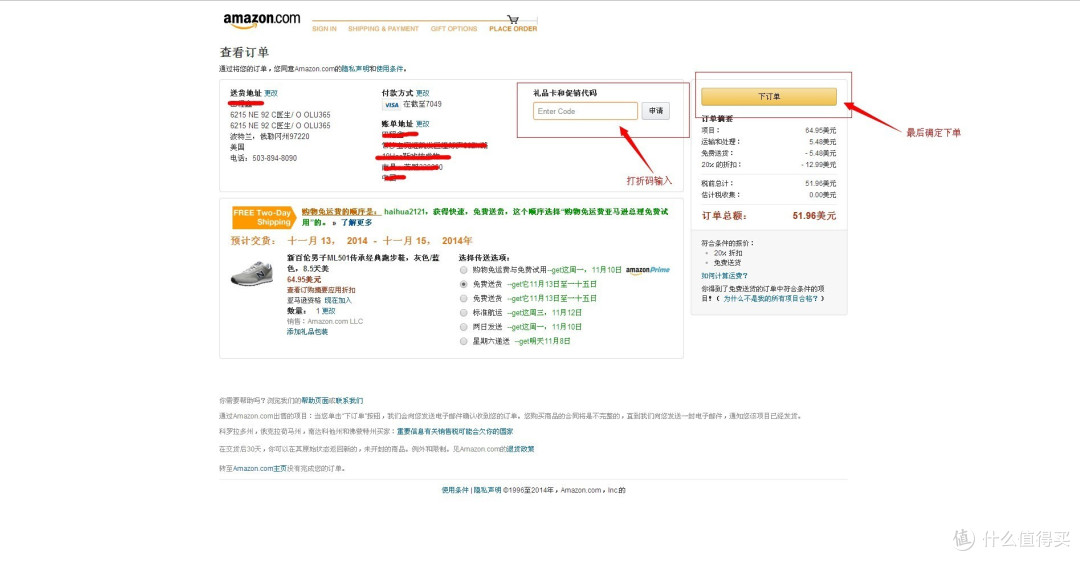Click the 销售: Amazon.com LLC seller text
Screen dimensions: 1080x561
(324, 321)
